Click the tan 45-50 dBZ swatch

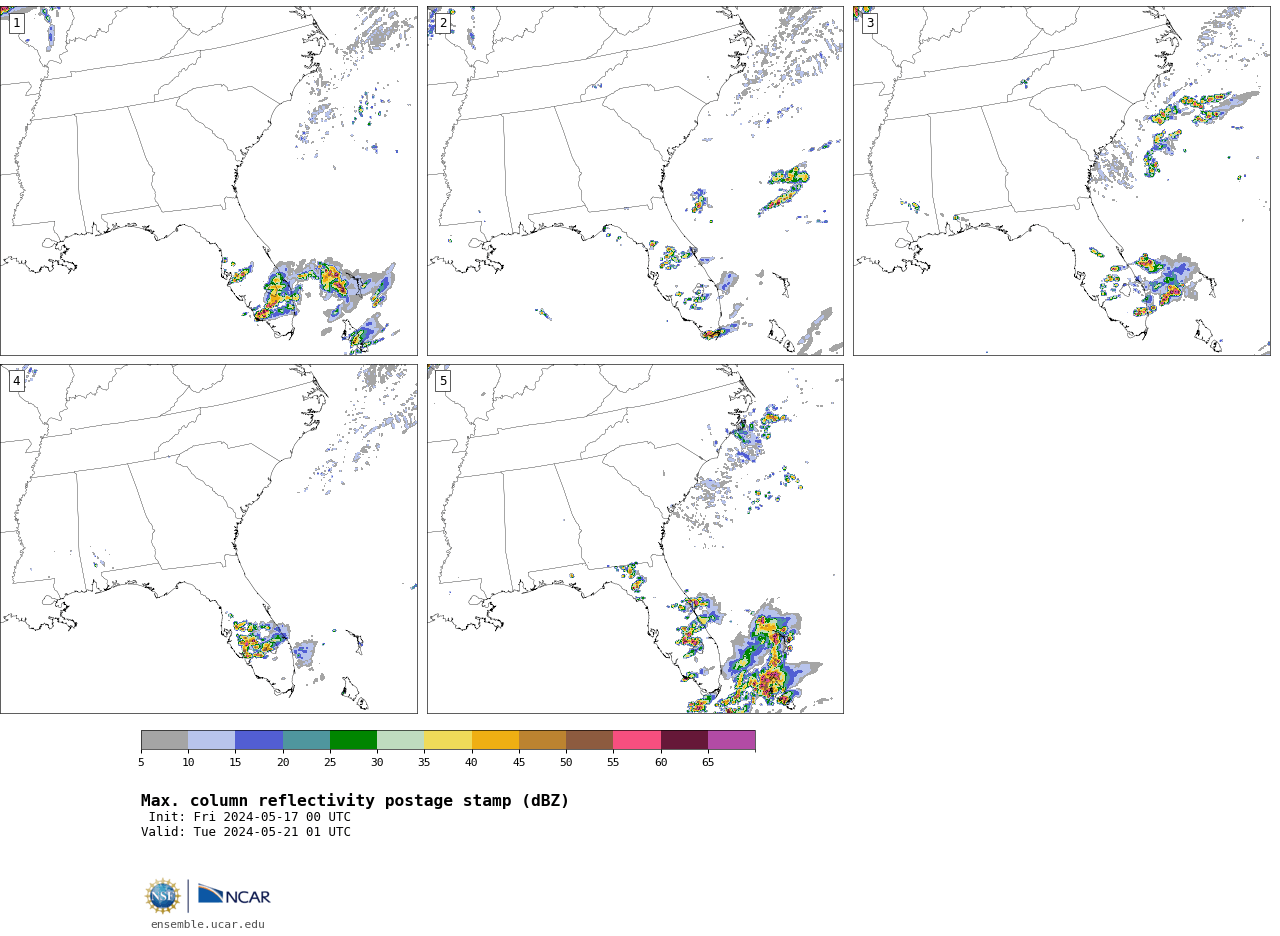pyautogui.click(x=542, y=740)
